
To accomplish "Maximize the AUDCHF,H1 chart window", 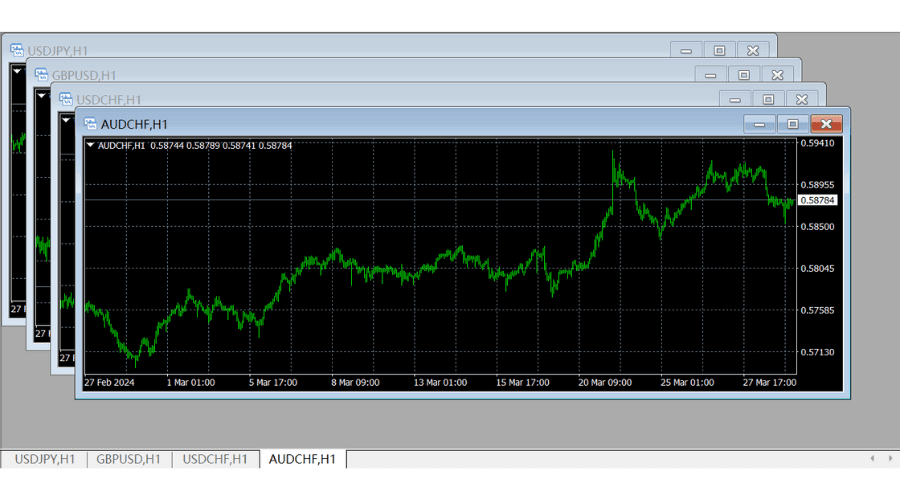I will (792, 124).
